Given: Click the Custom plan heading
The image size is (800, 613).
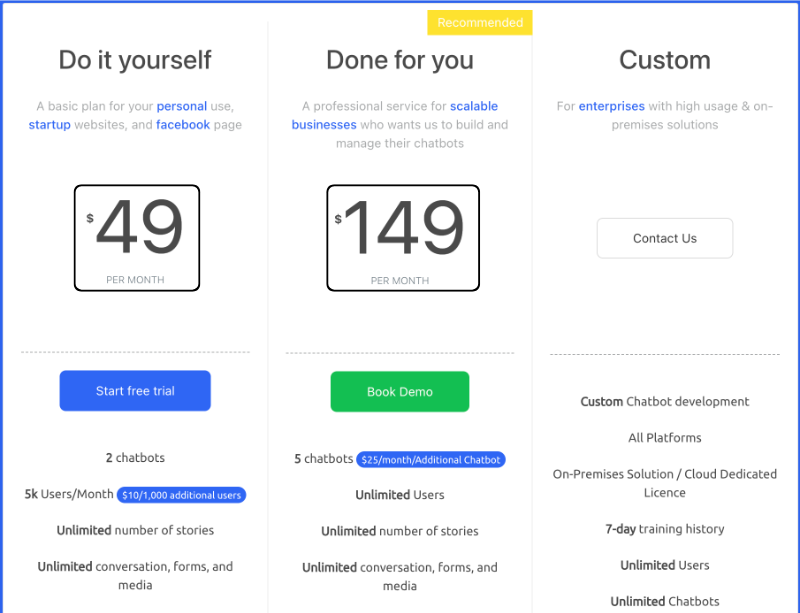Looking at the screenshot, I should click(x=665, y=60).
